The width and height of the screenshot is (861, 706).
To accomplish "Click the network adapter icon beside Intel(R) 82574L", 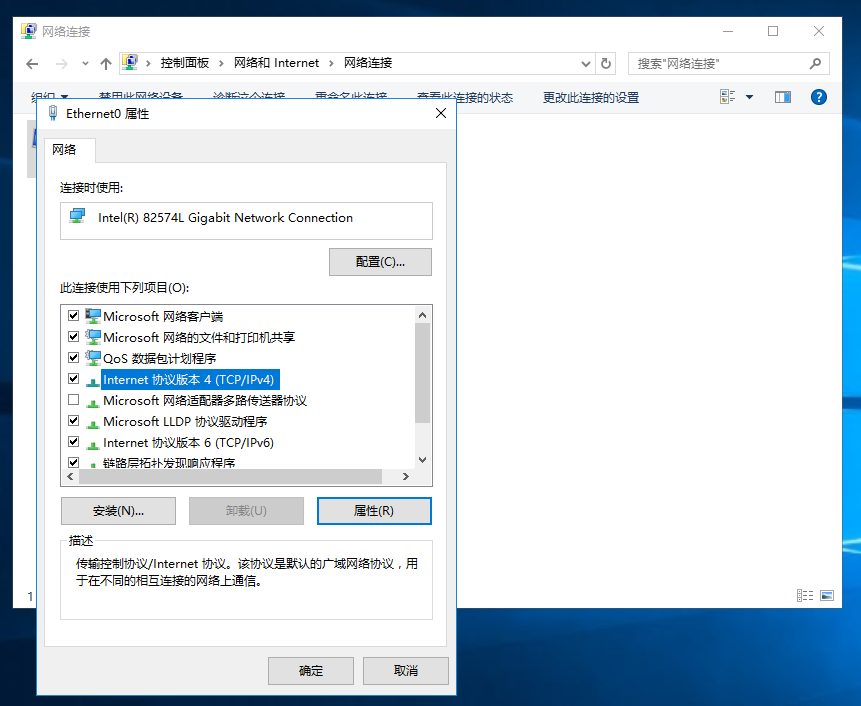I will (x=77, y=216).
